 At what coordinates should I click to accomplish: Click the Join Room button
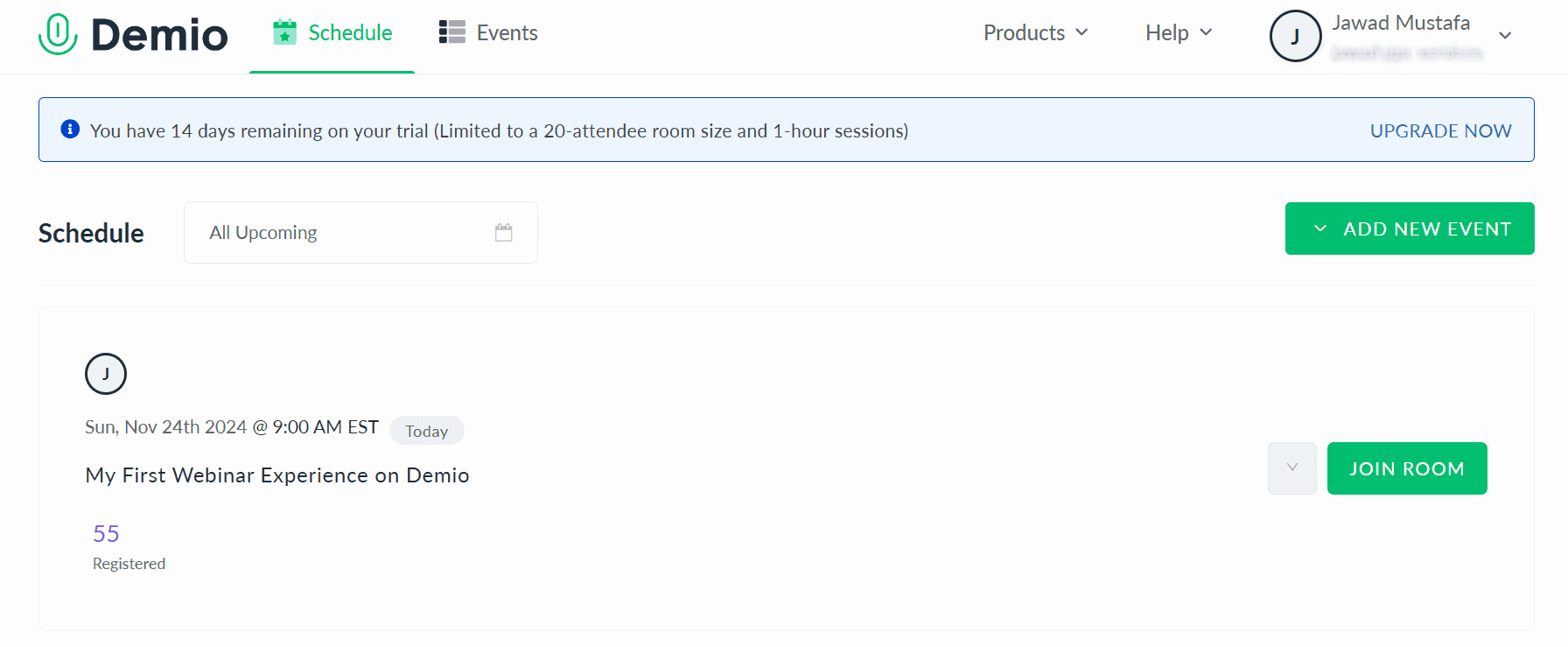pos(1407,468)
